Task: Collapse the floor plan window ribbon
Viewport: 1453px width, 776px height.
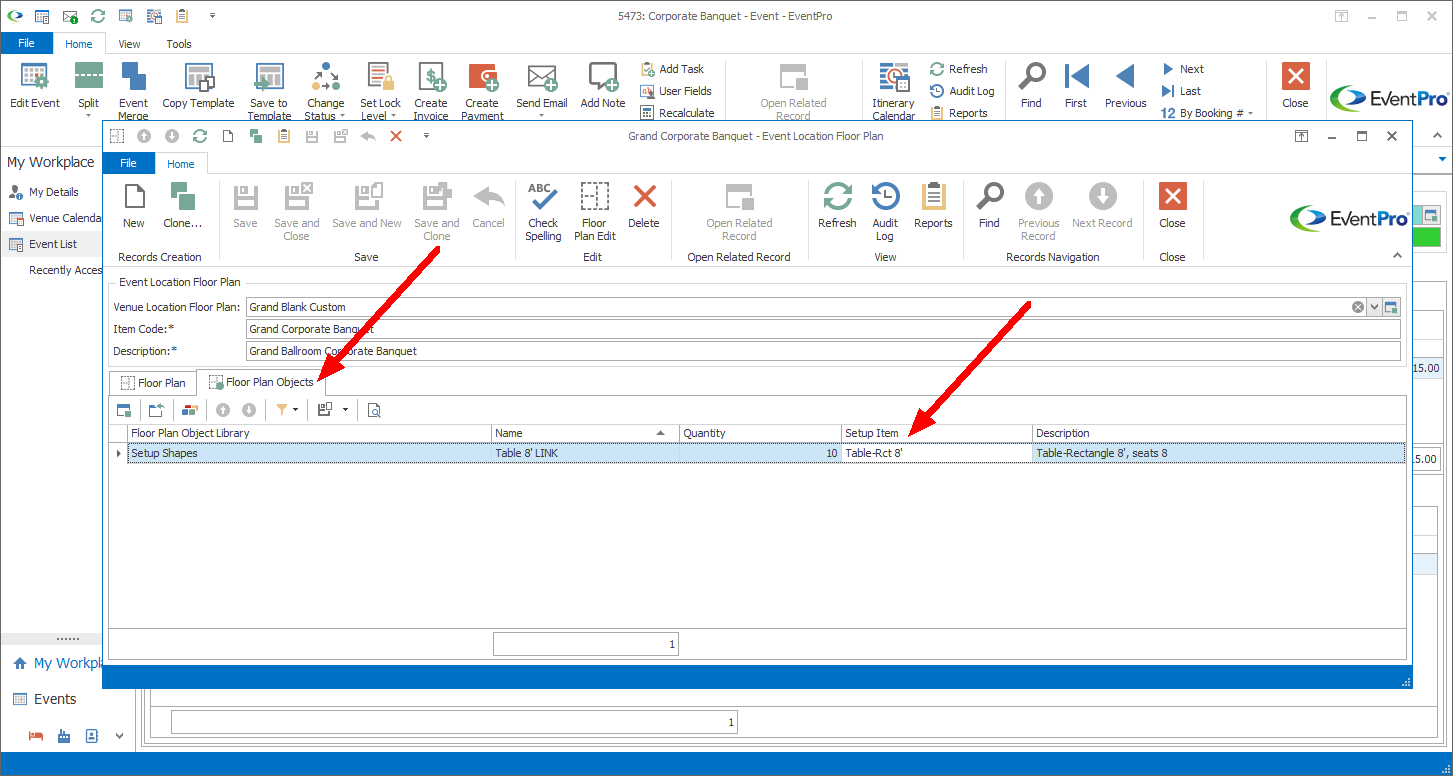Action: (x=1397, y=257)
